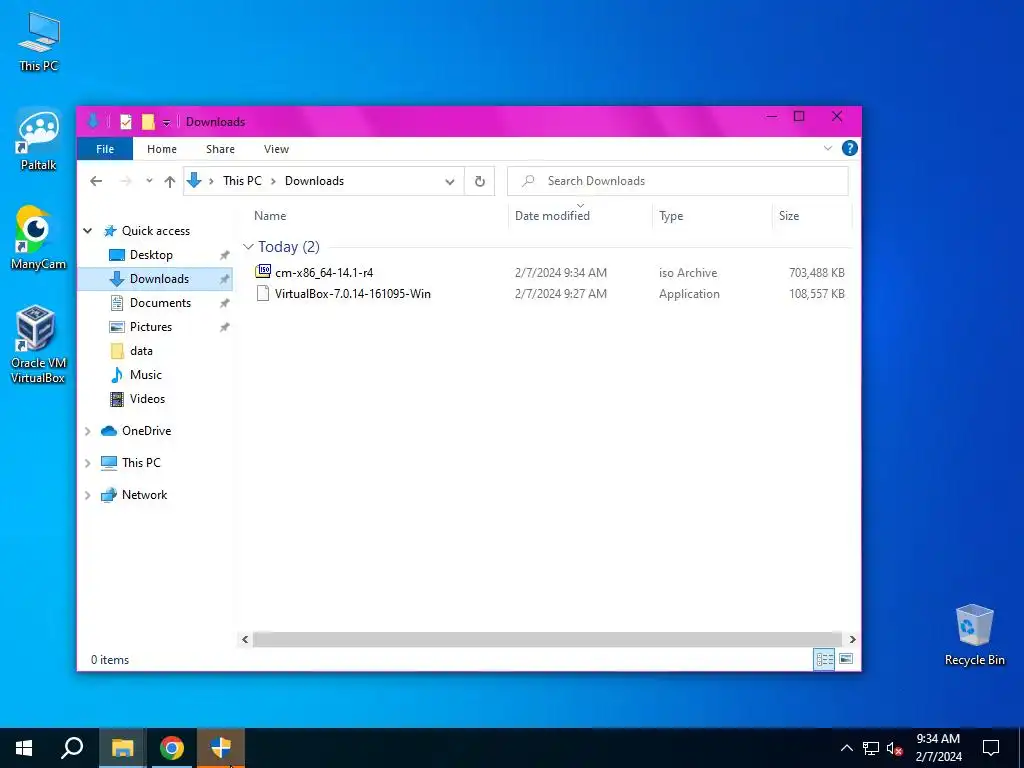Open Explorer Help question mark icon

click(x=849, y=148)
